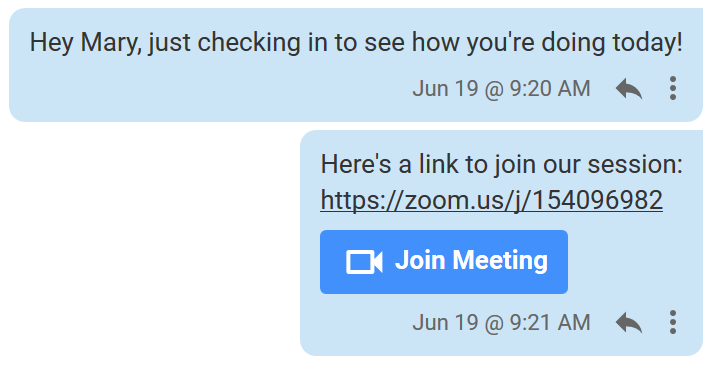Click the meeting ID 154096982 in the link
The image size is (712, 368).
pyautogui.click(x=597, y=200)
